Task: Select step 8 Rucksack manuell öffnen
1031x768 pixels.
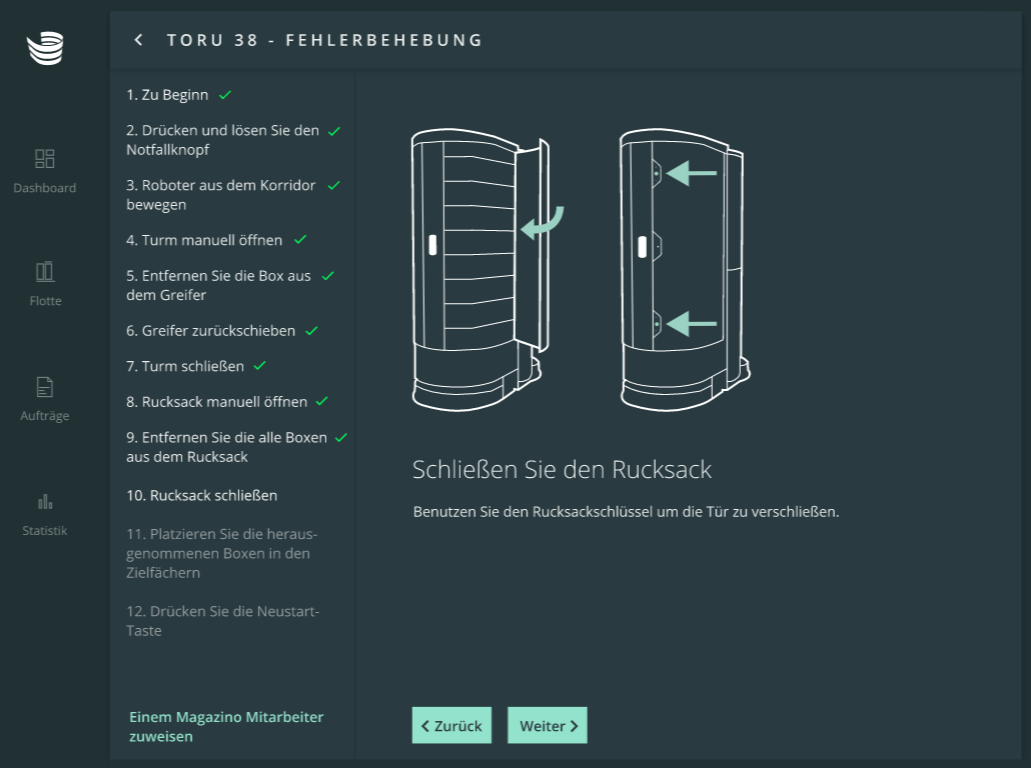Action: coord(216,401)
